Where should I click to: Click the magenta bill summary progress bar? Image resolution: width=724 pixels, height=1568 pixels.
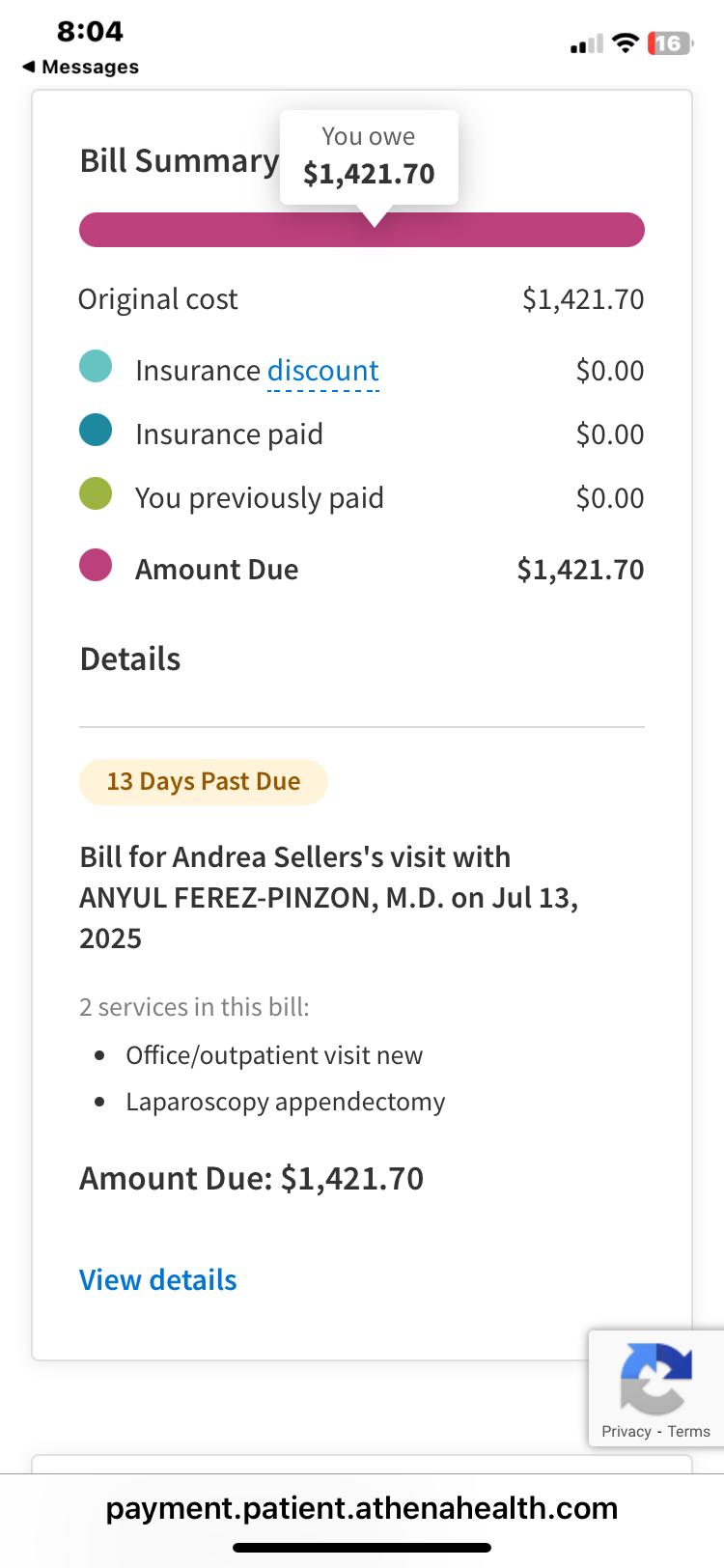pos(362,230)
